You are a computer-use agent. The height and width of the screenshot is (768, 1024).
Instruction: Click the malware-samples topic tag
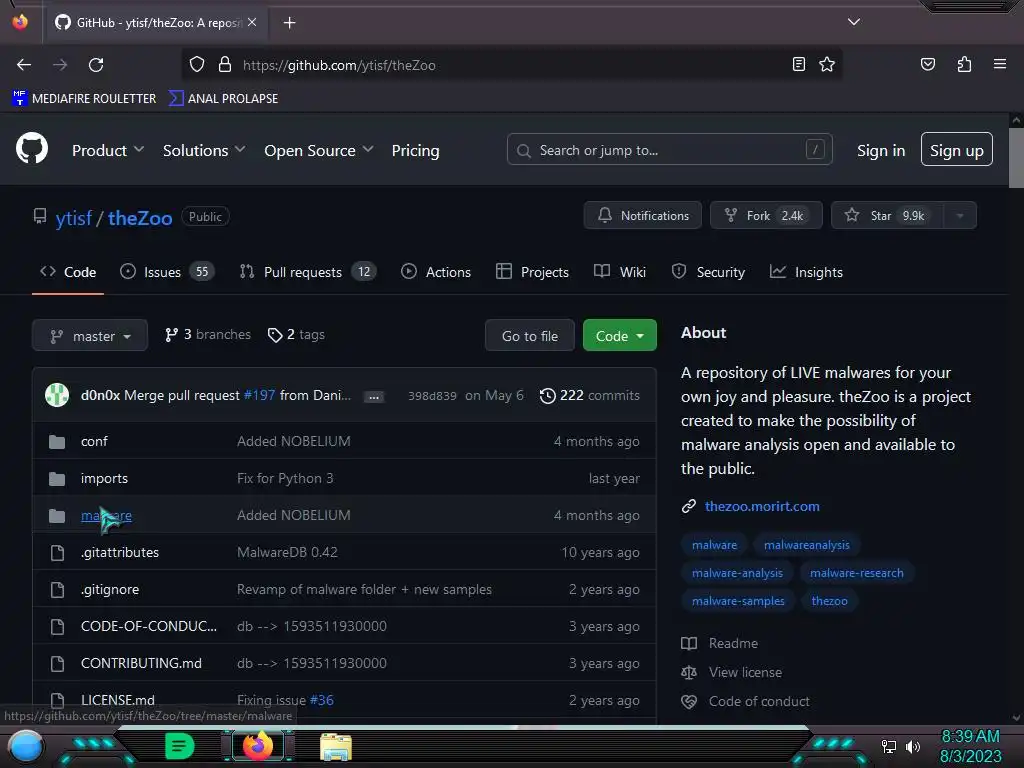click(x=738, y=601)
